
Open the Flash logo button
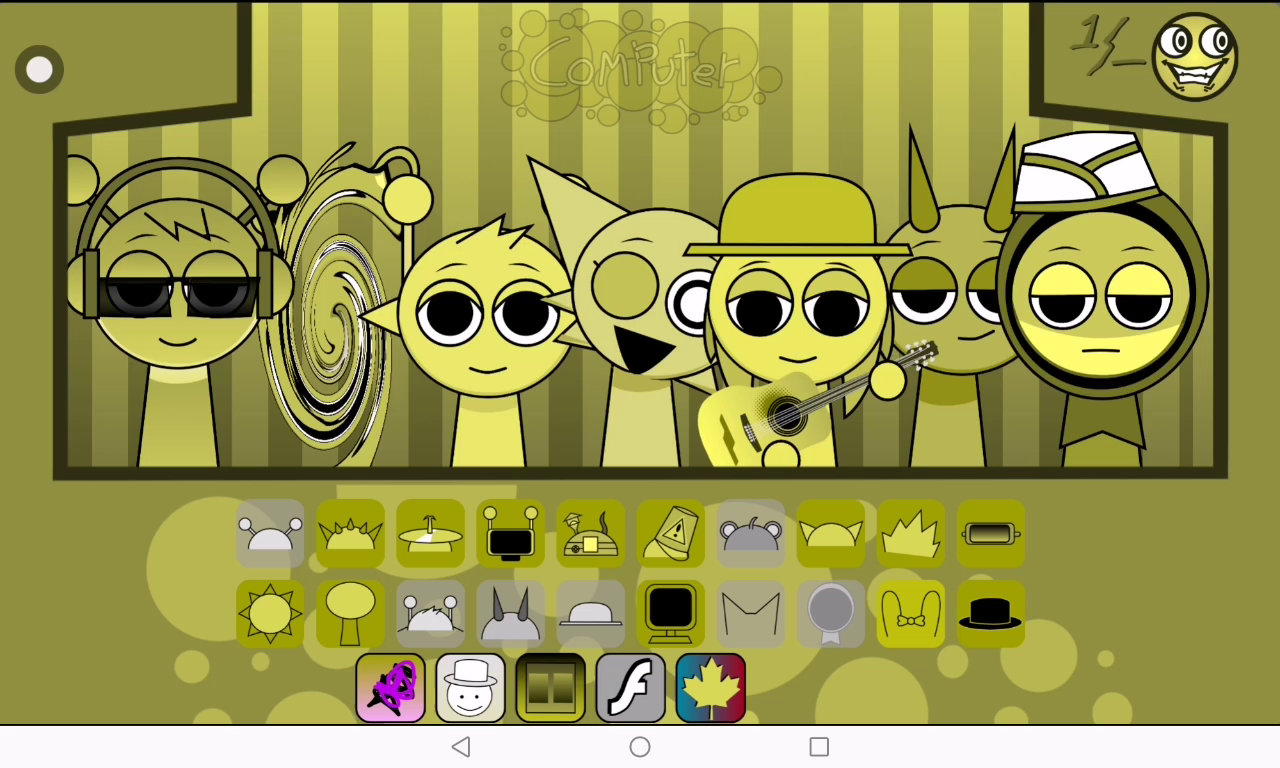click(x=630, y=688)
